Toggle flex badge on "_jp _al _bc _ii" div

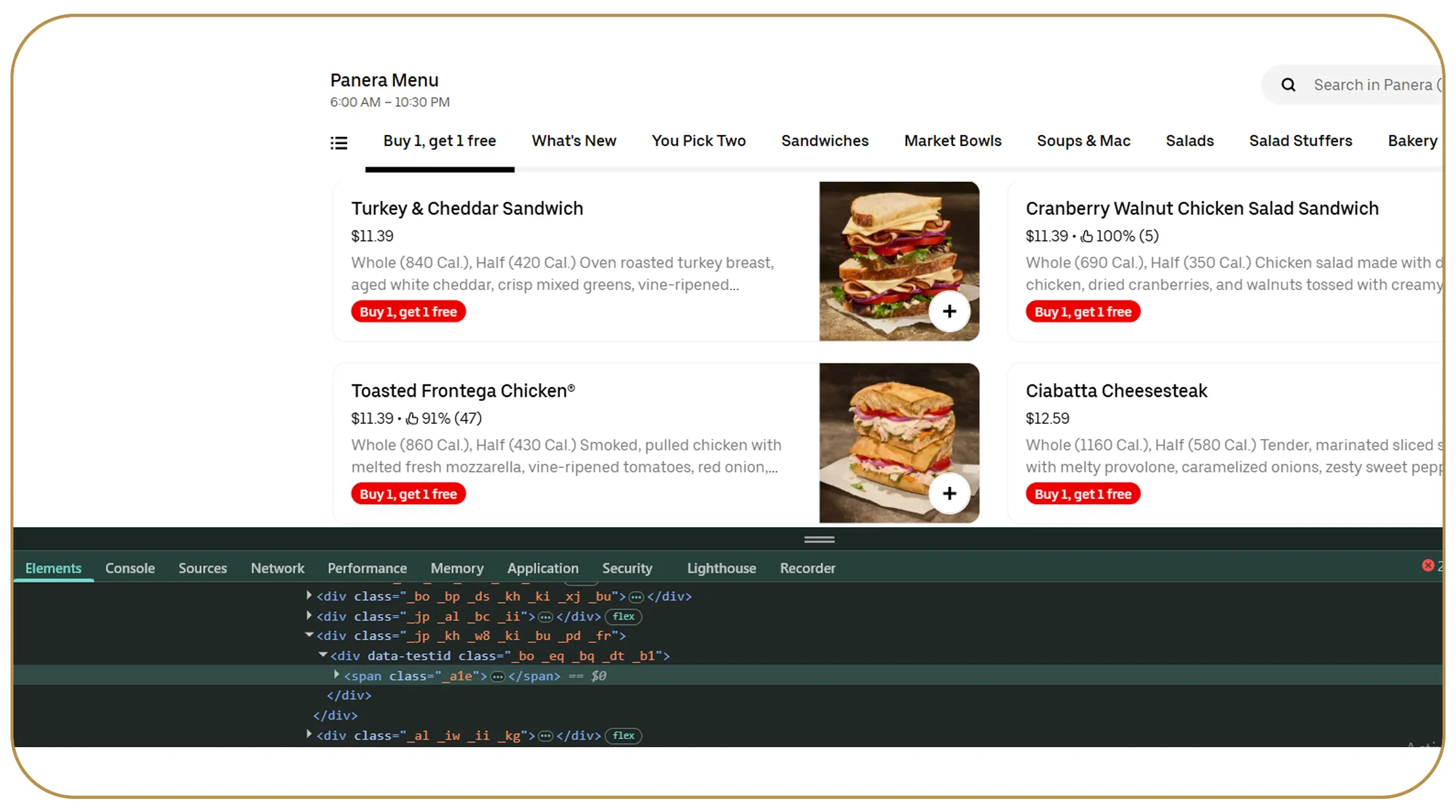click(624, 616)
